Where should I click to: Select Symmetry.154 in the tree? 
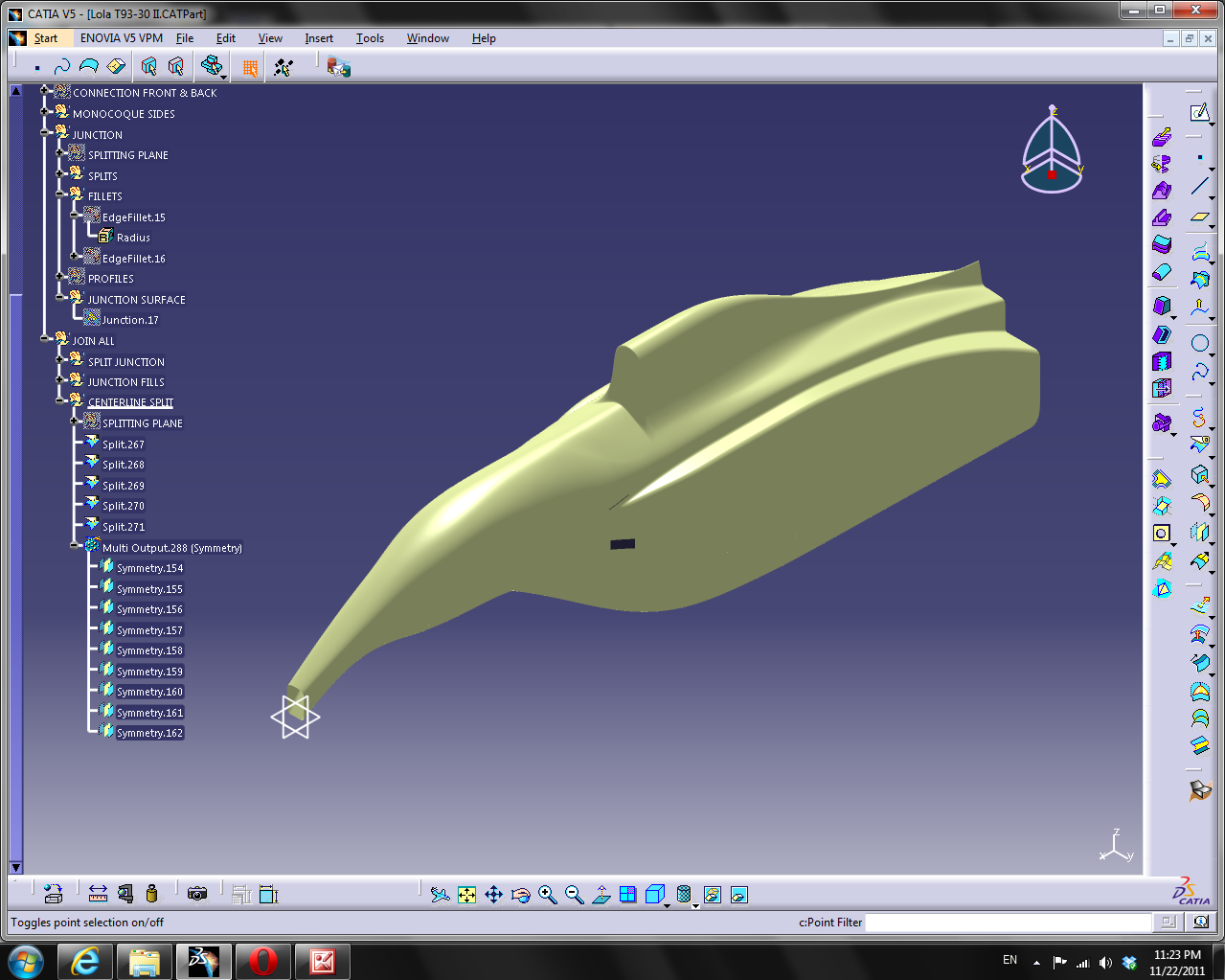[149, 568]
